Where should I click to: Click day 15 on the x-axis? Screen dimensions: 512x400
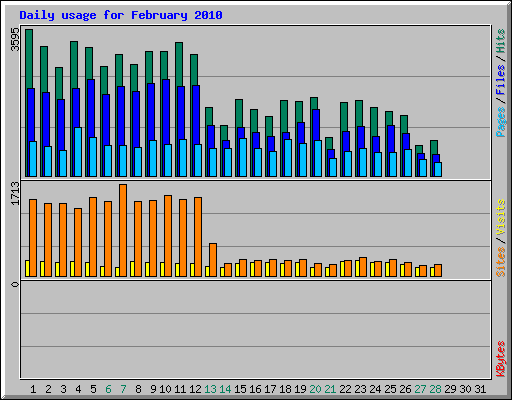click(x=240, y=389)
